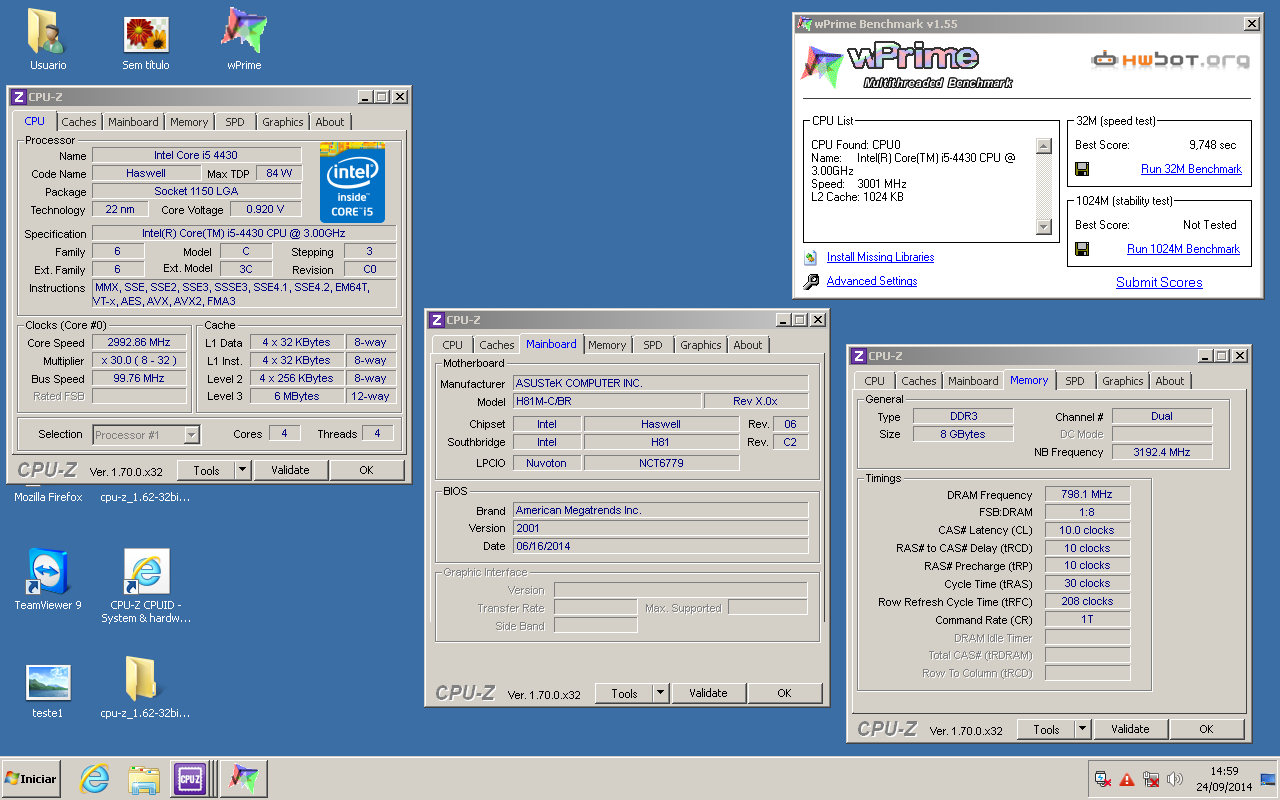Switch to Mainboard tab in CPU window
This screenshot has height=800, width=1280.
[x=133, y=122]
